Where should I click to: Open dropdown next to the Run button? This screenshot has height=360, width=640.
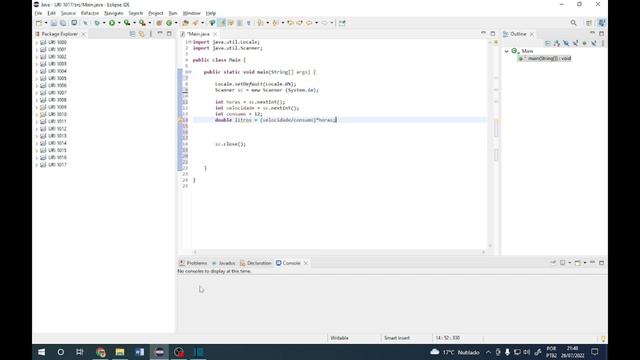tap(119, 23)
